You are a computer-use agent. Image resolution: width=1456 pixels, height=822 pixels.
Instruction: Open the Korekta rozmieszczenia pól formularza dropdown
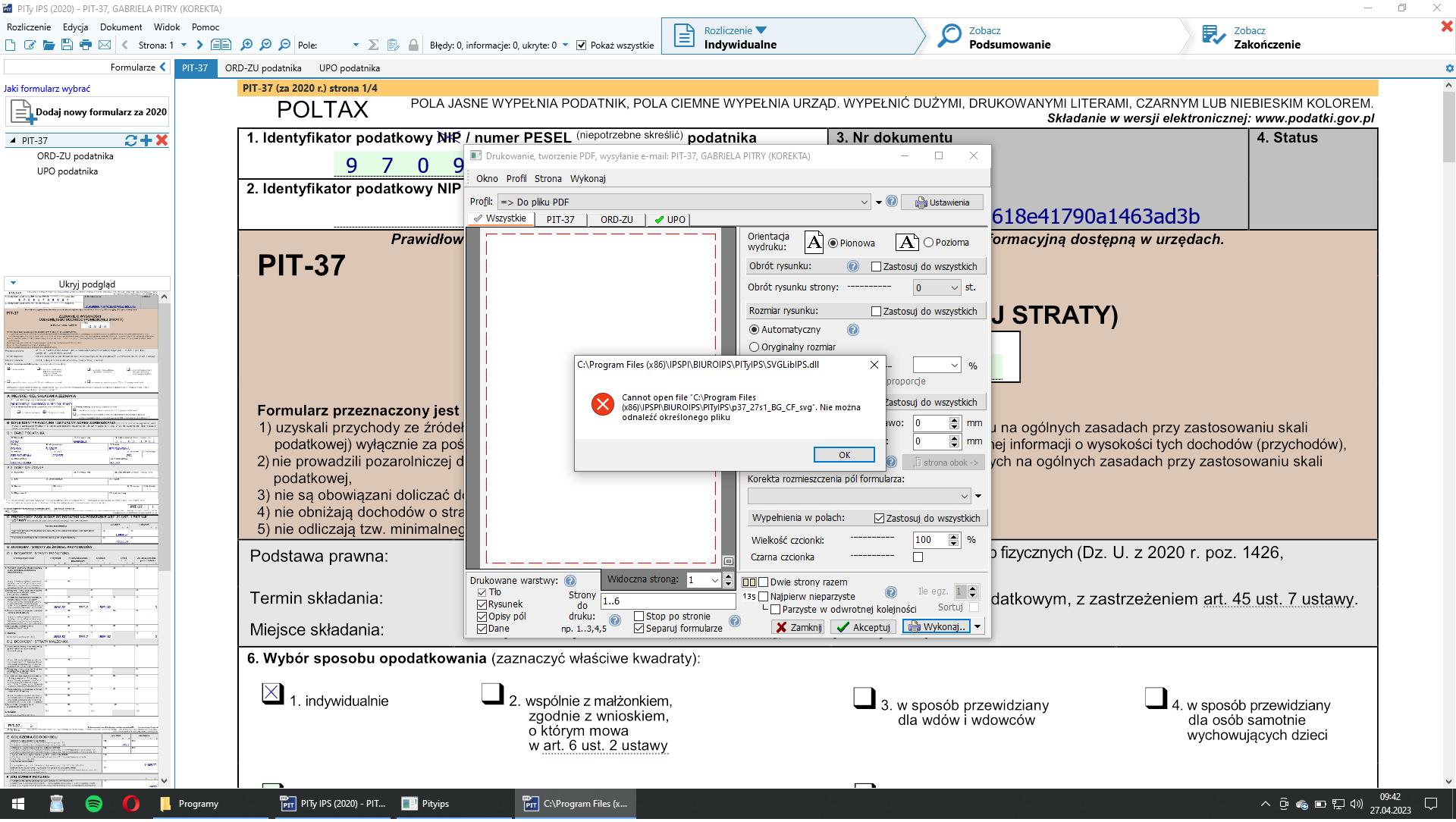click(964, 497)
